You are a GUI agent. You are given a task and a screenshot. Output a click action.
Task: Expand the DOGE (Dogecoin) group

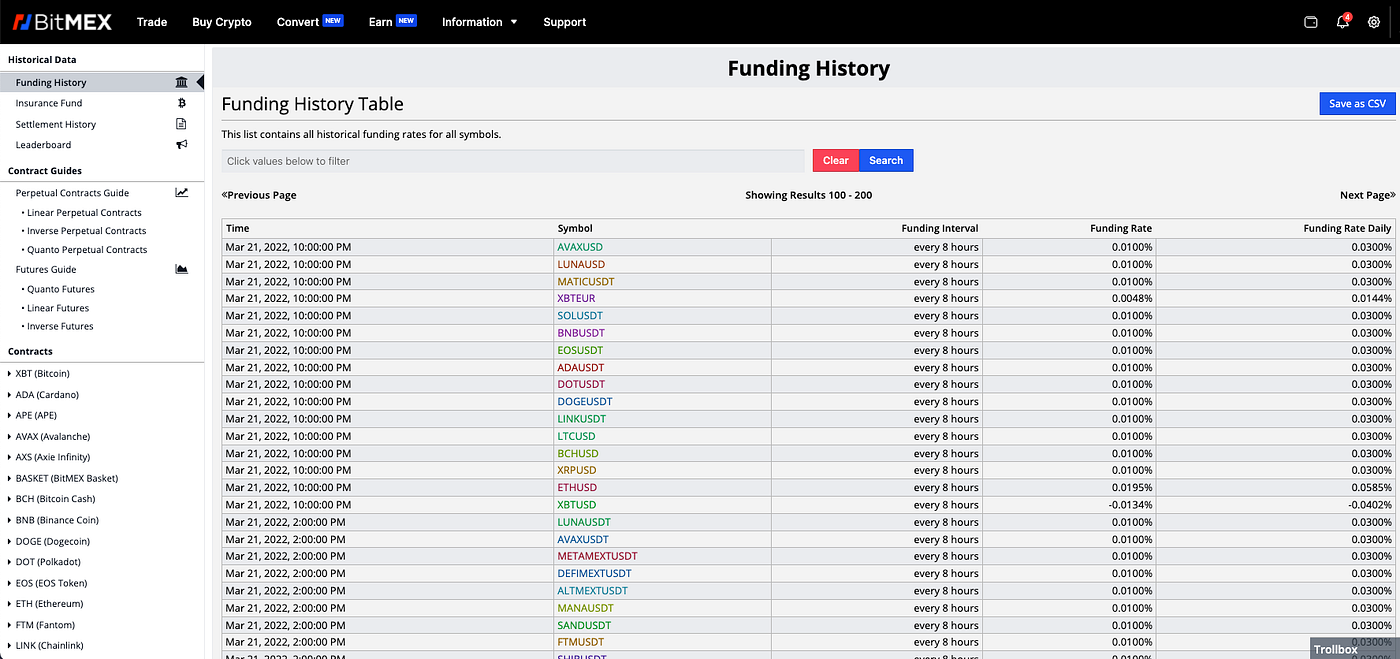[x=48, y=541]
